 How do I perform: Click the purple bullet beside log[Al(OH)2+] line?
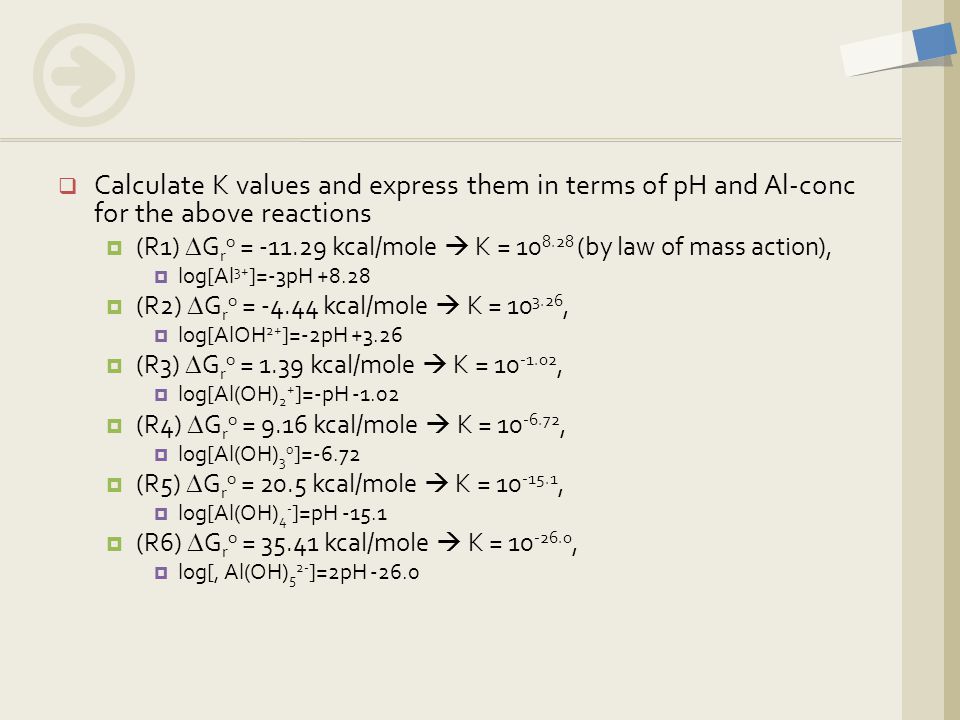[x=161, y=396]
